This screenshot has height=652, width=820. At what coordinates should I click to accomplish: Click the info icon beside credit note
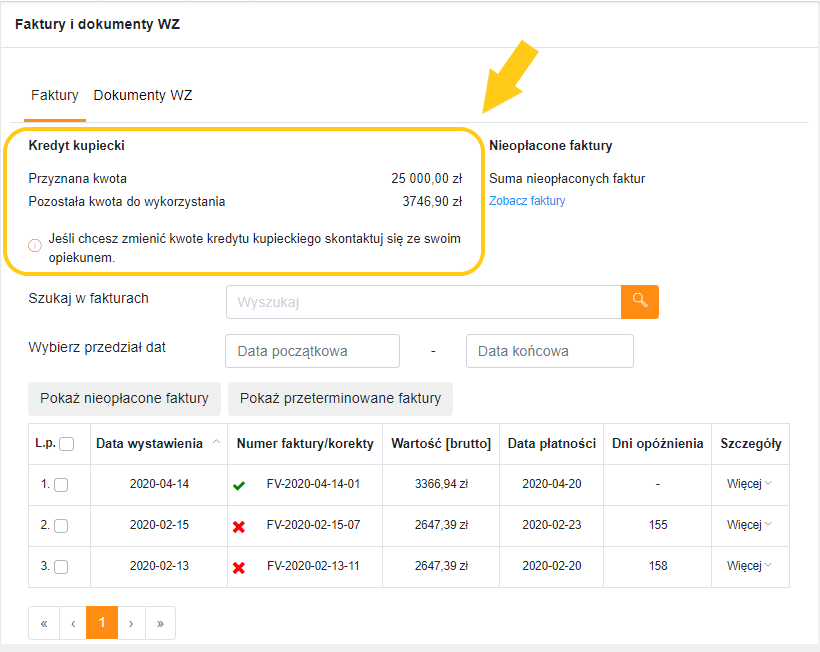[x=35, y=245]
